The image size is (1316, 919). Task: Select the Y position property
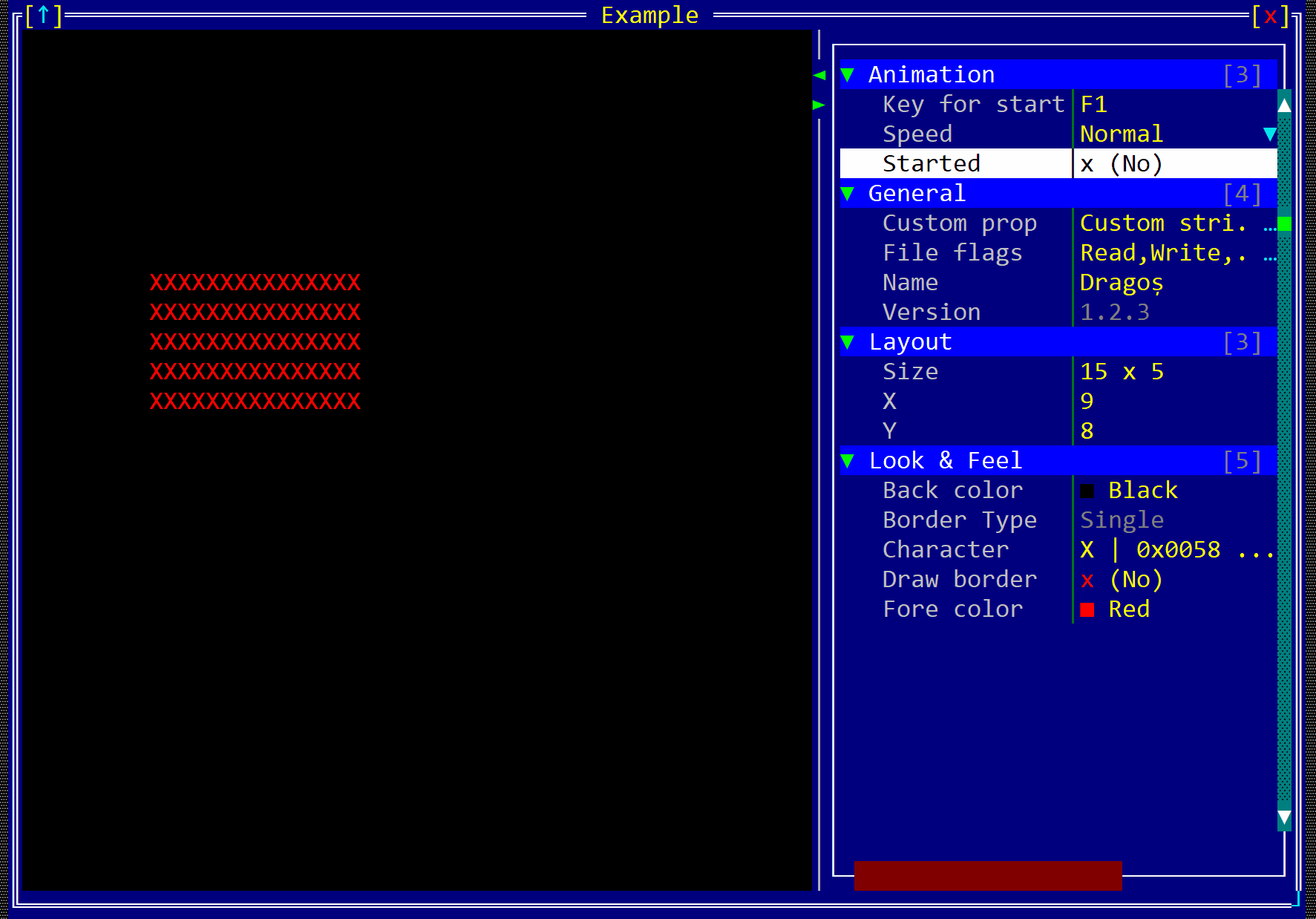1058,431
